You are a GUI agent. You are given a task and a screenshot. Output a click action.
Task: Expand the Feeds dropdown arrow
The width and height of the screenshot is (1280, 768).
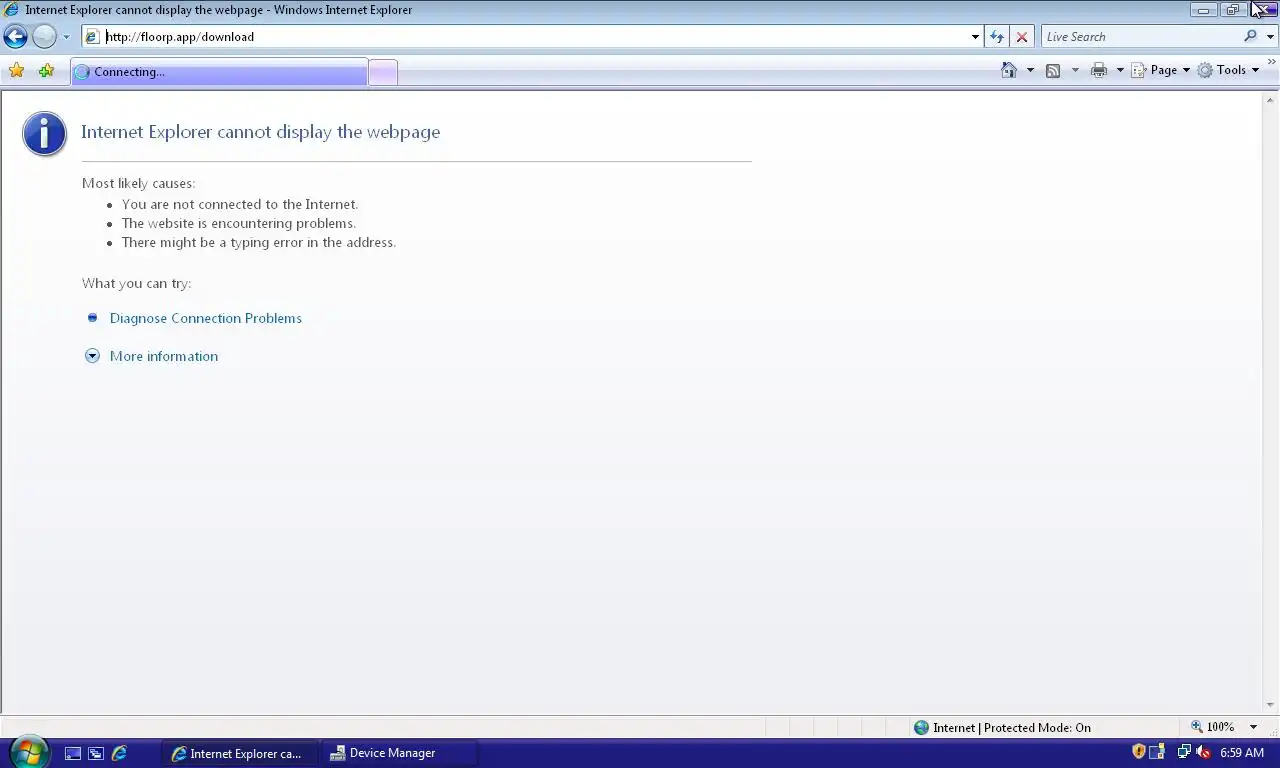(1075, 70)
